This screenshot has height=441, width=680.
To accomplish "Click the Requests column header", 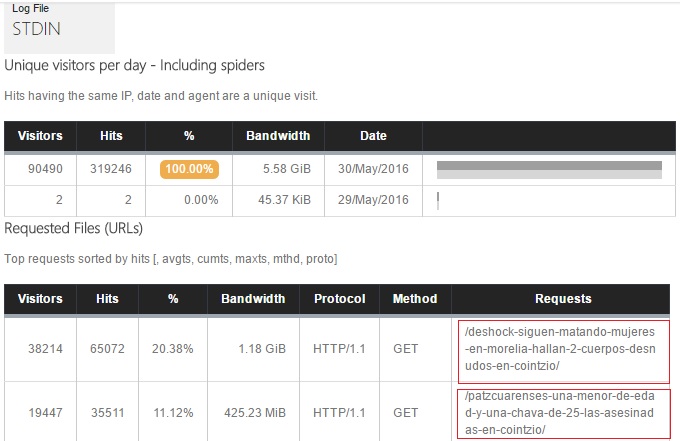I will (x=562, y=299).
